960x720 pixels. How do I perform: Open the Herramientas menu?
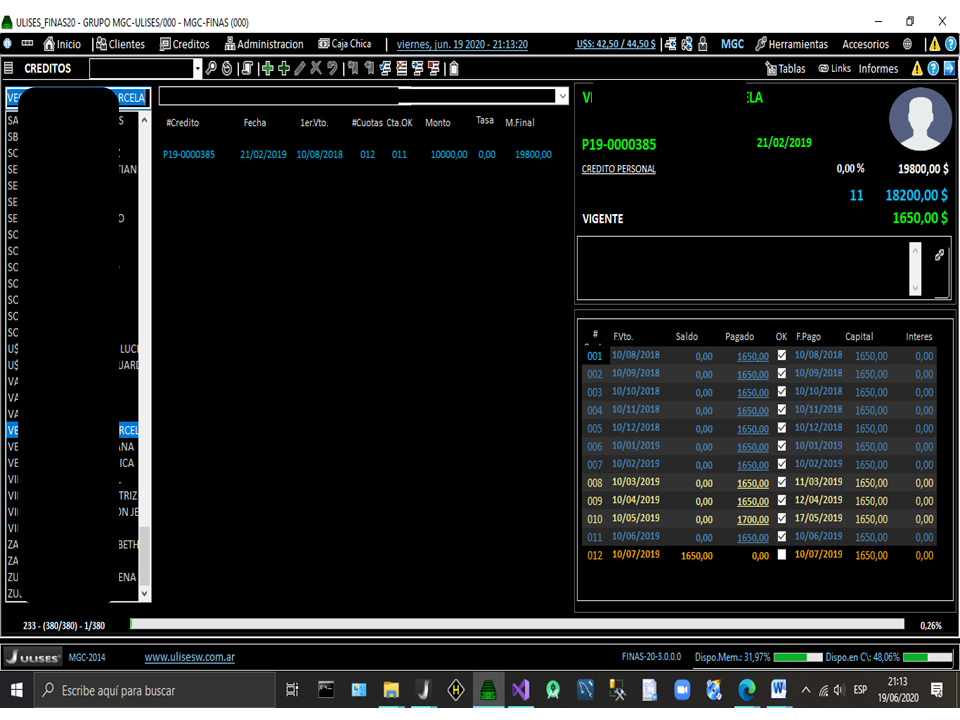791,44
